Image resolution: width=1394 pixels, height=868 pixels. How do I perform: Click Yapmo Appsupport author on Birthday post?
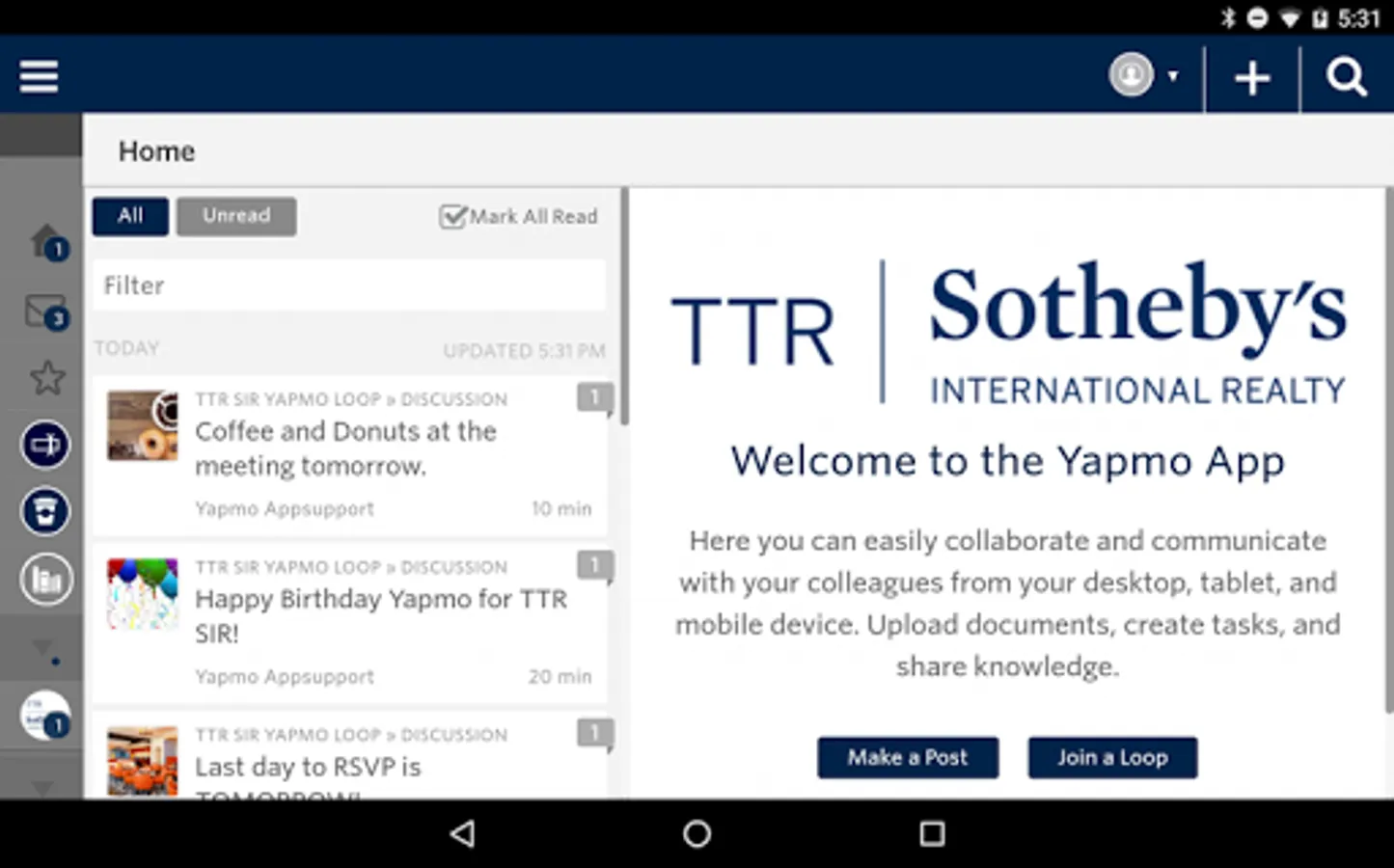pyautogui.click(x=285, y=676)
